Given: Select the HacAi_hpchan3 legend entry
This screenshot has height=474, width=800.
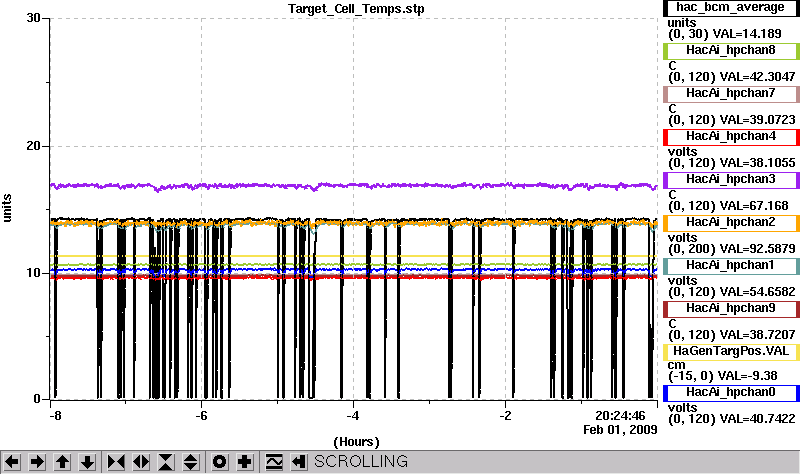Looking at the screenshot, I should [731, 180].
